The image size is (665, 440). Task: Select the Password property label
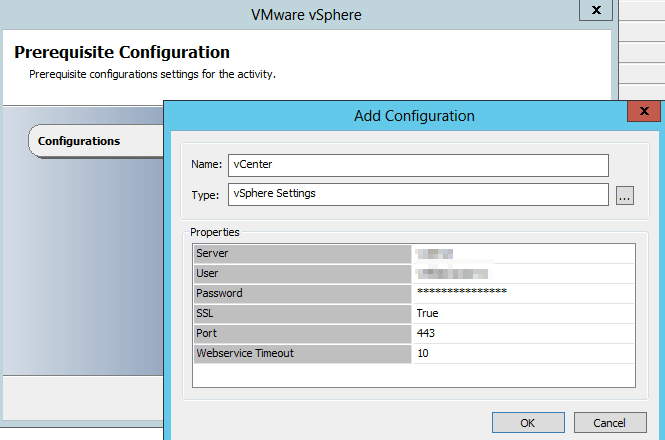click(x=302, y=293)
